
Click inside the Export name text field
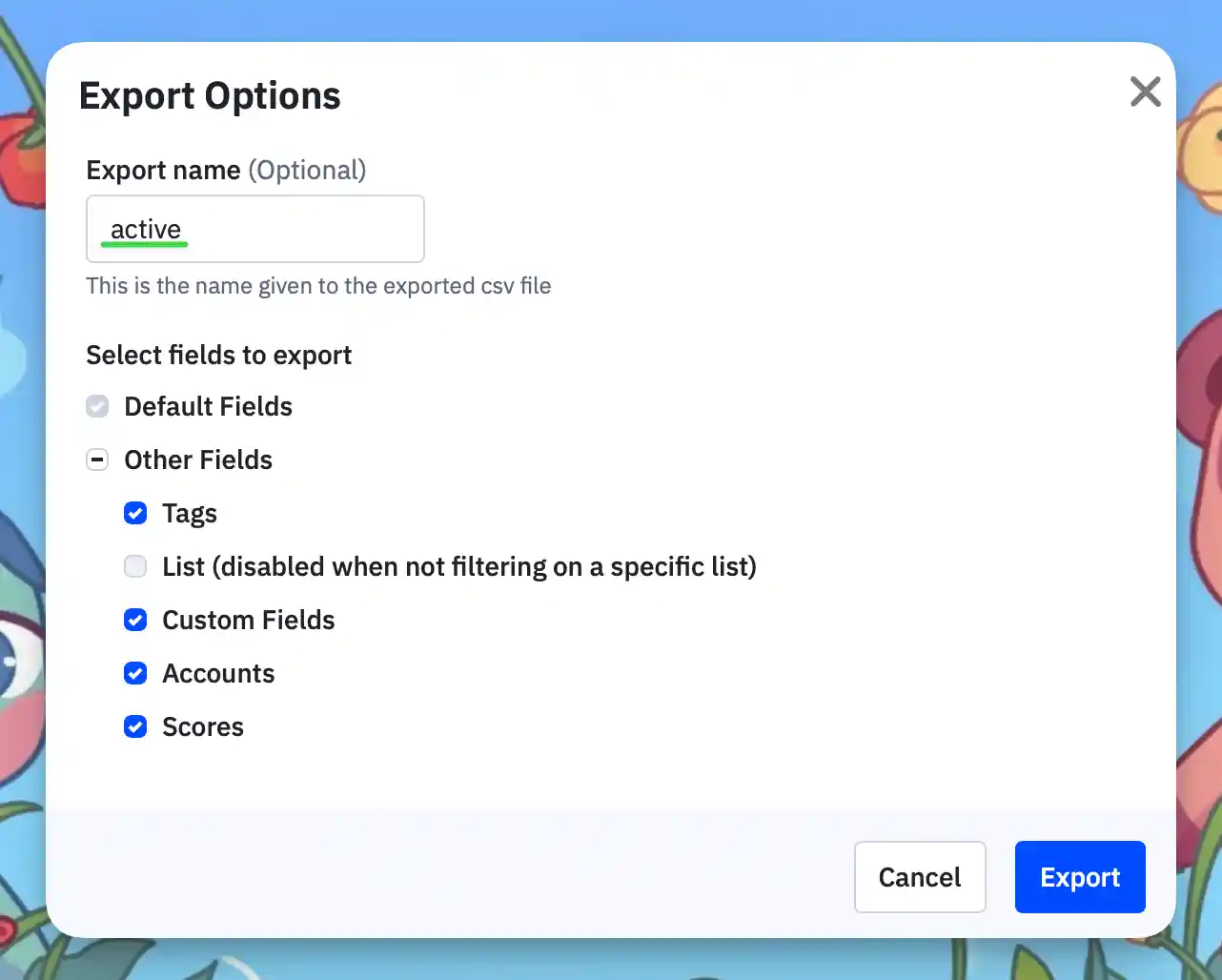(x=255, y=229)
